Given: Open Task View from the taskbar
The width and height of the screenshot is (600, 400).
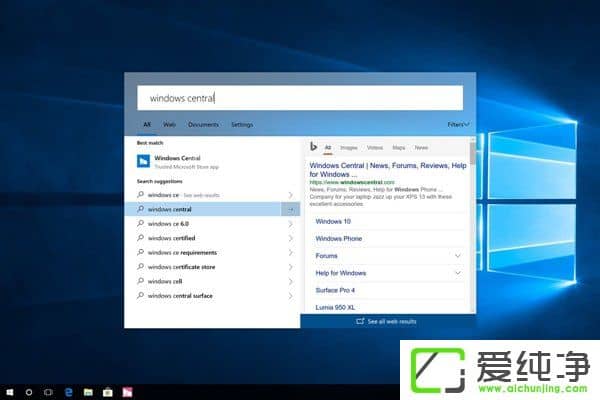Looking at the screenshot, I should click(48, 392).
